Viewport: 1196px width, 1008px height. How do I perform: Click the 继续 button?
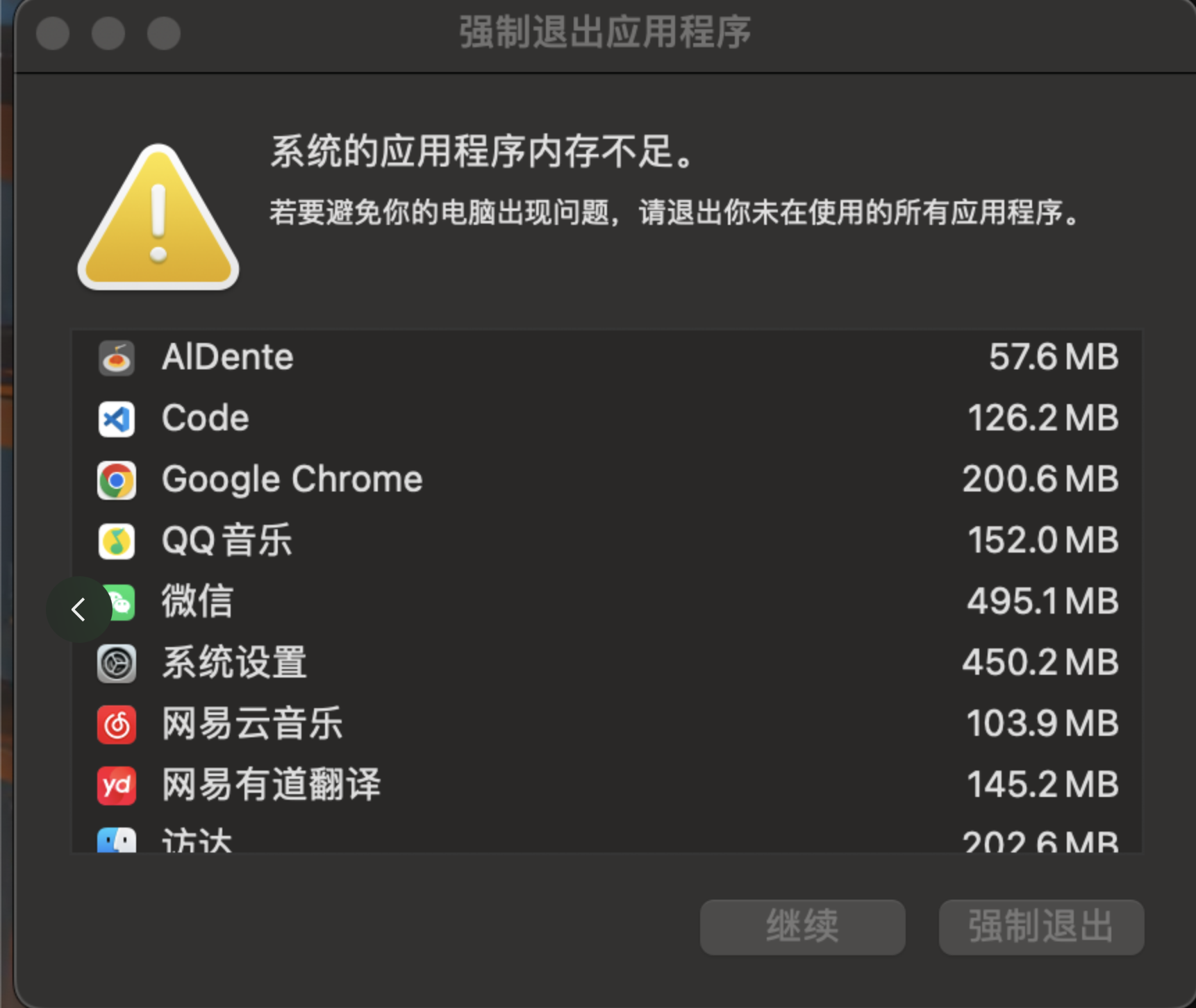tap(802, 927)
